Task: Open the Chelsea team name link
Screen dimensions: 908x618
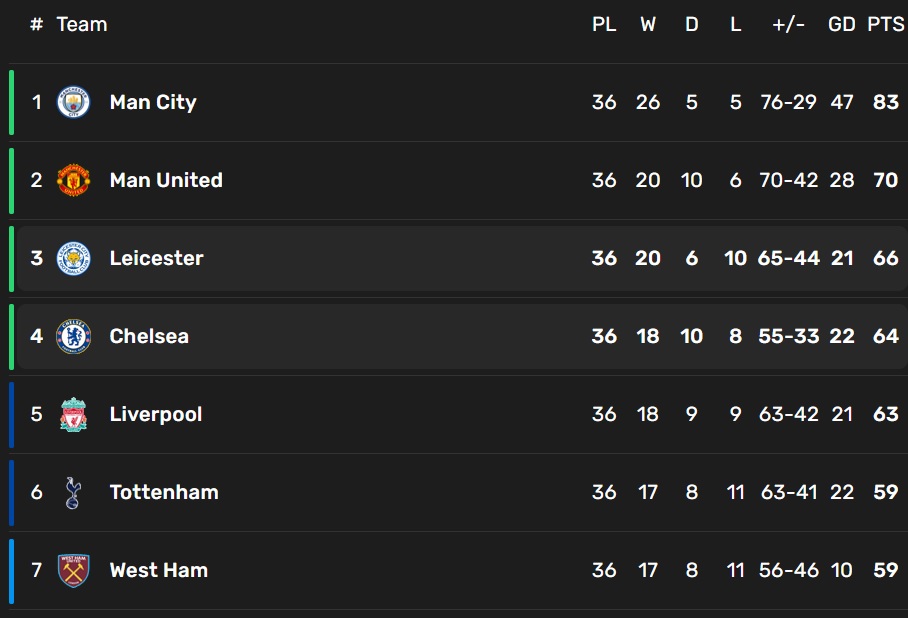Action: [149, 336]
